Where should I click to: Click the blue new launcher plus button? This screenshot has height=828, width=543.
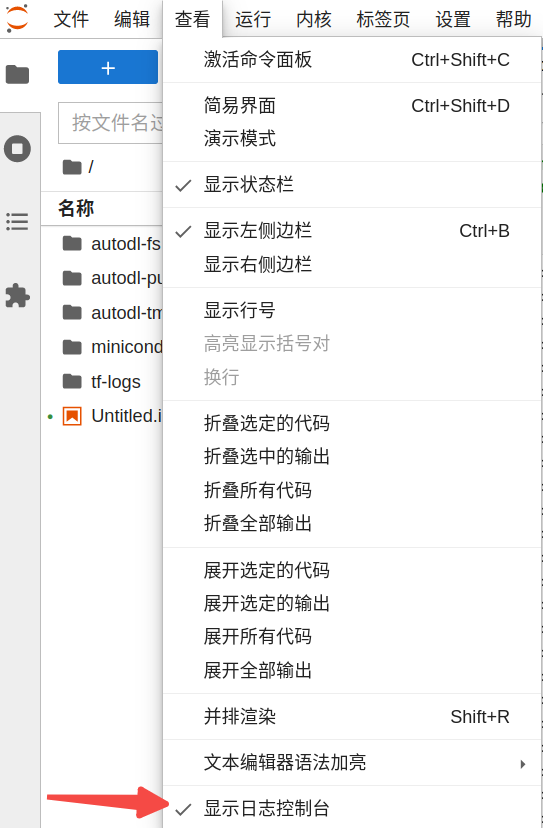108,67
